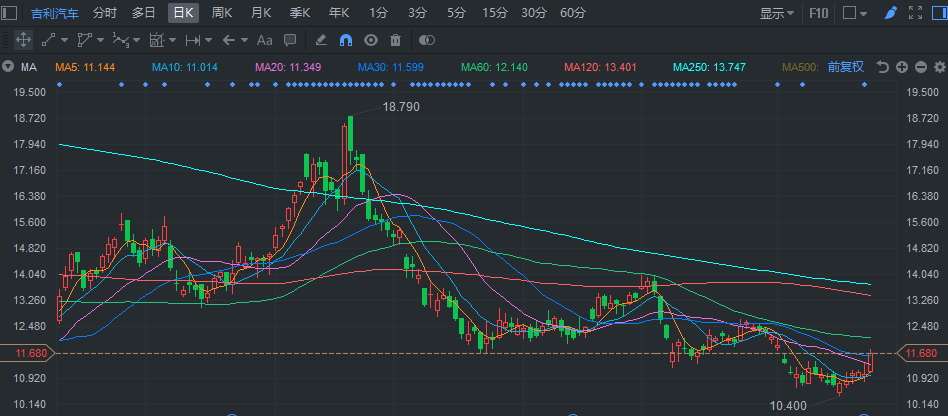Click the MA120: 13.401 label
The width and height of the screenshot is (948, 416).
[600, 67]
